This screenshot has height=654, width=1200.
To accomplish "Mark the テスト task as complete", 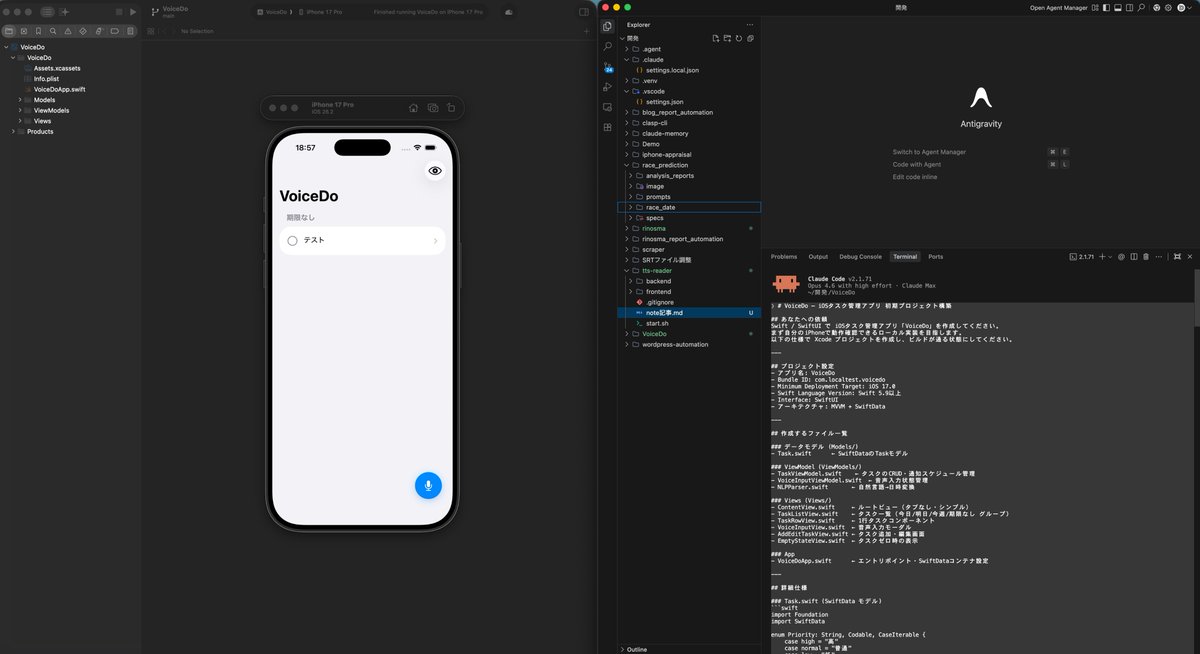I will (x=292, y=240).
